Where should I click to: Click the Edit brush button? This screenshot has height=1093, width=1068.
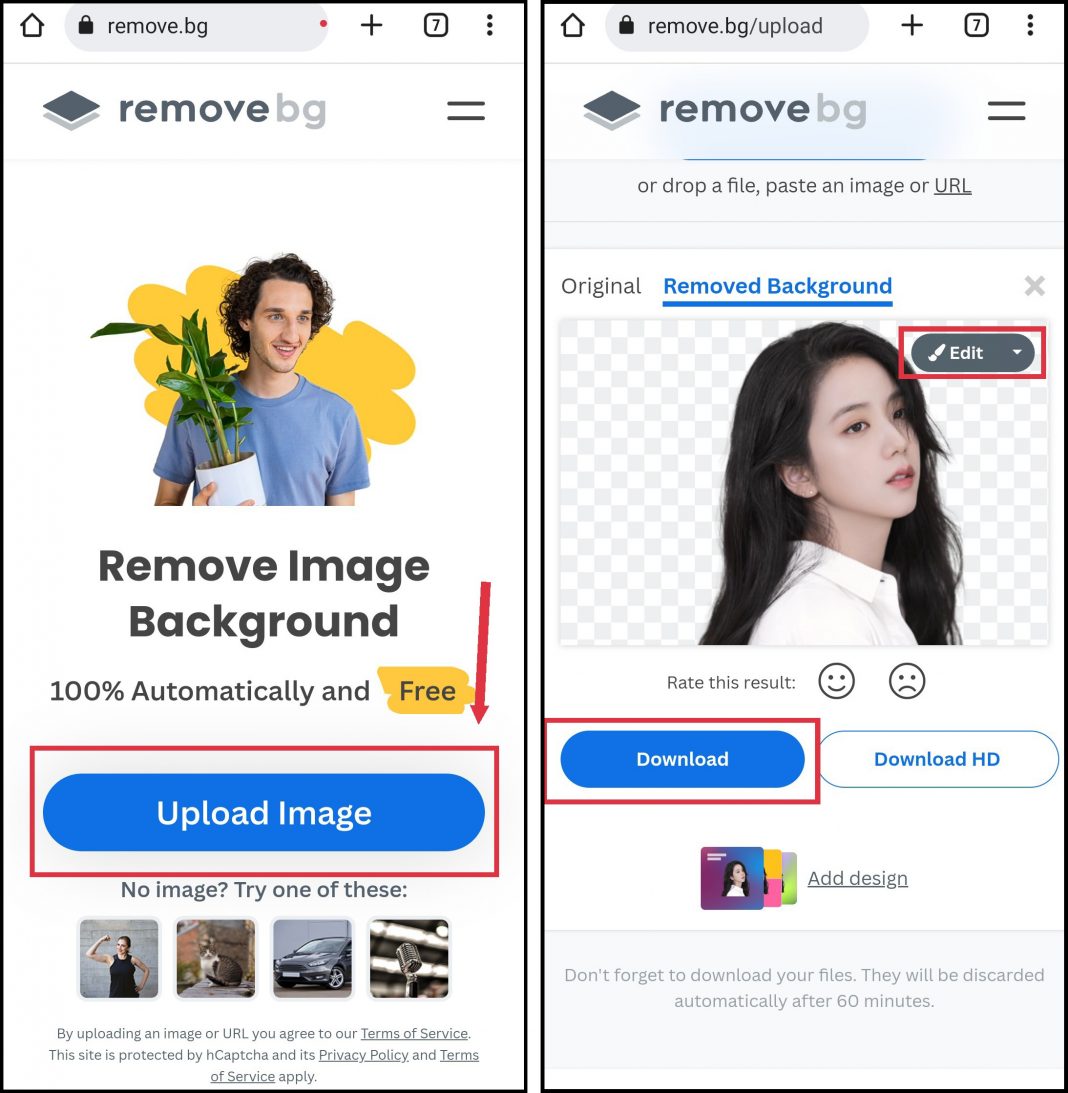click(x=956, y=353)
